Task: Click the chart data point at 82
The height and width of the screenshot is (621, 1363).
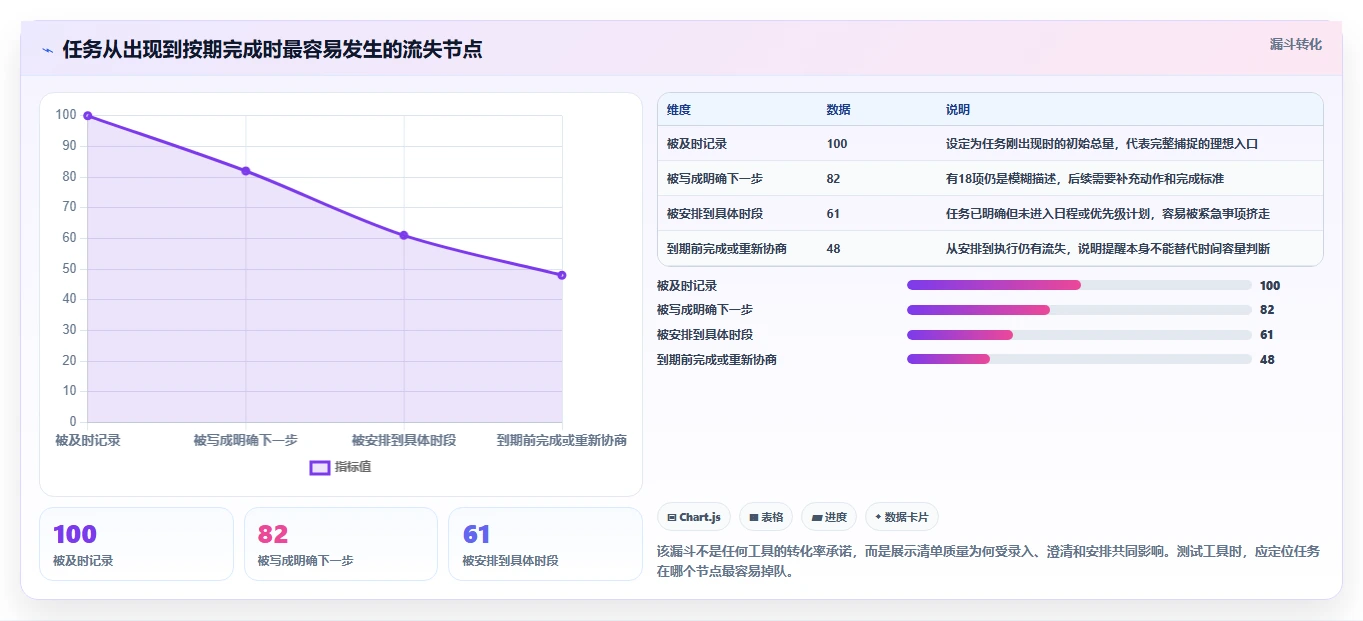Action: (x=246, y=171)
